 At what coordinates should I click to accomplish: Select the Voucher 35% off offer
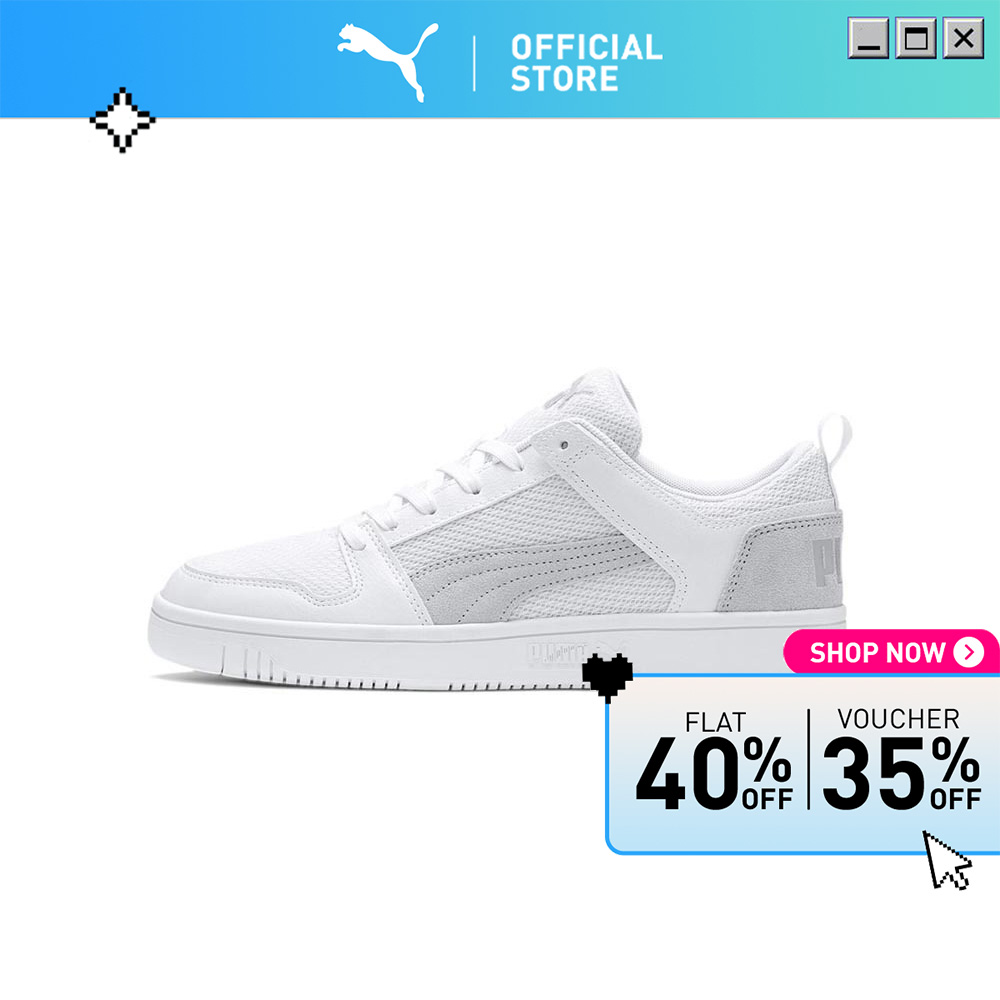pyautogui.click(x=901, y=759)
